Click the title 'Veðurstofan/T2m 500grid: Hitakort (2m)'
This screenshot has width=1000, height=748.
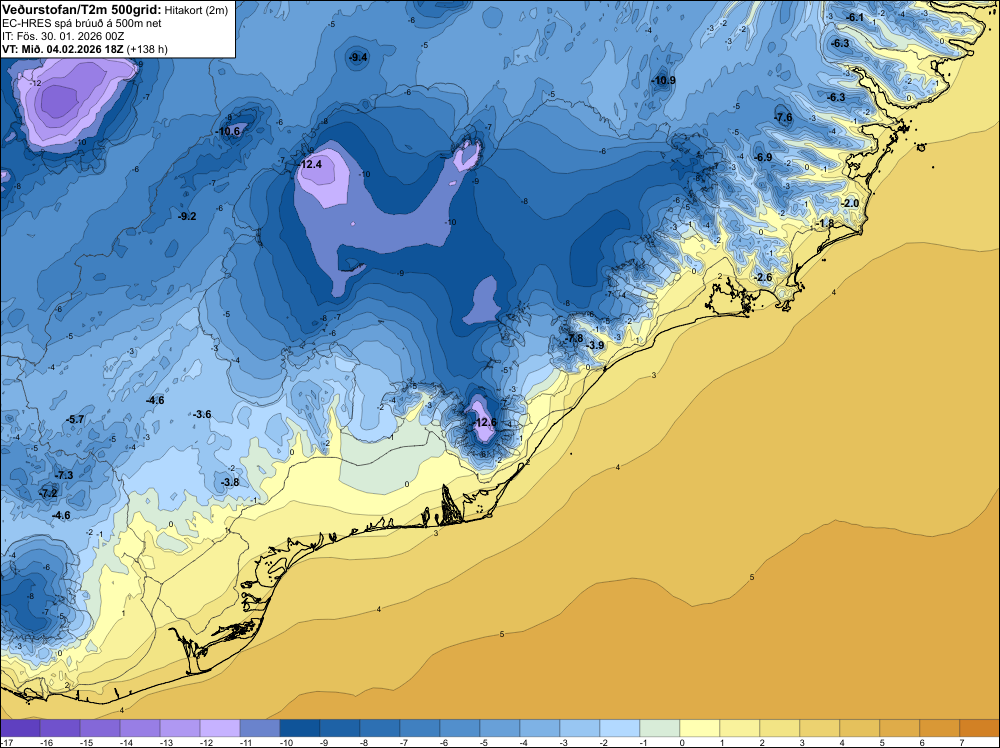(x=114, y=10)
